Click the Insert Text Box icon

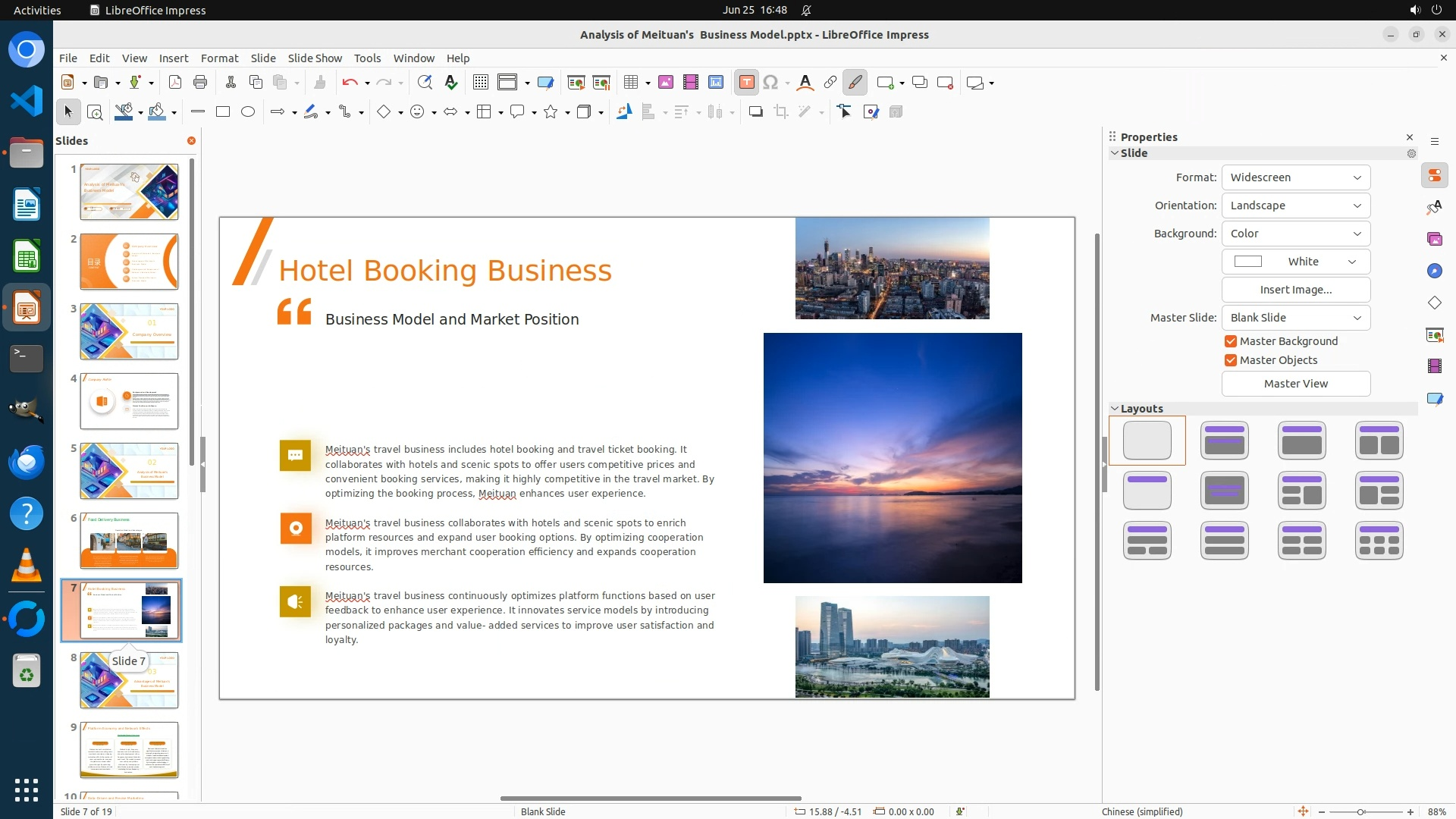point(746,83)
